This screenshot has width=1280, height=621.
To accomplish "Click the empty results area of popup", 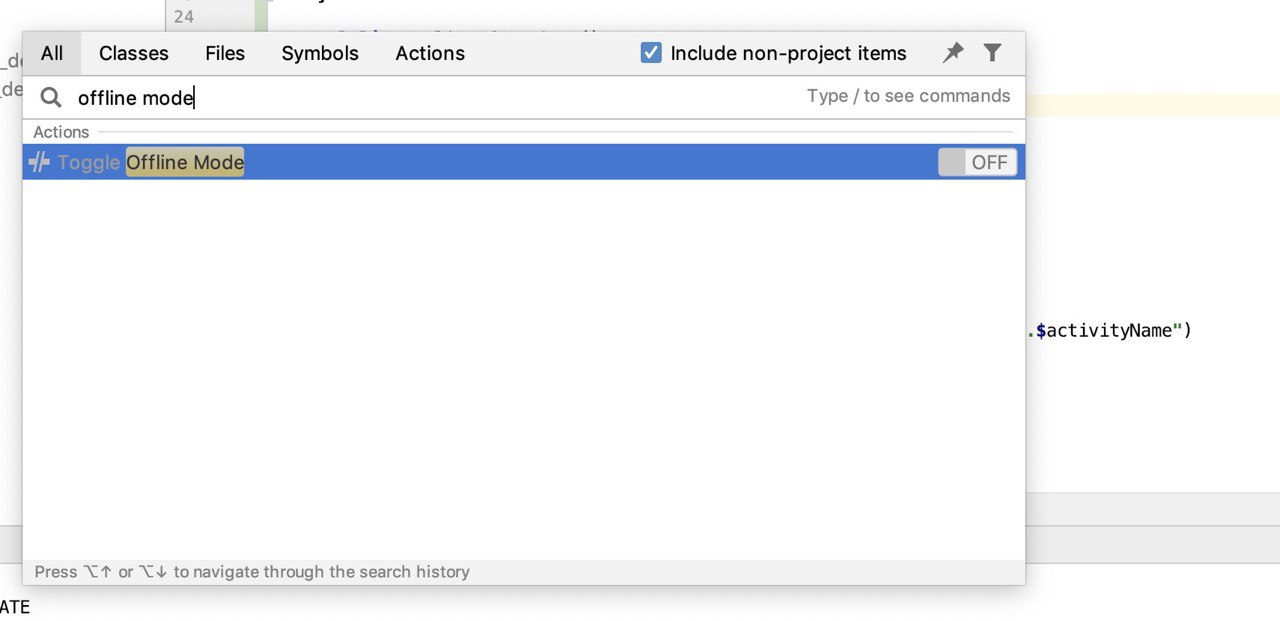I will [x=524, y=370].
